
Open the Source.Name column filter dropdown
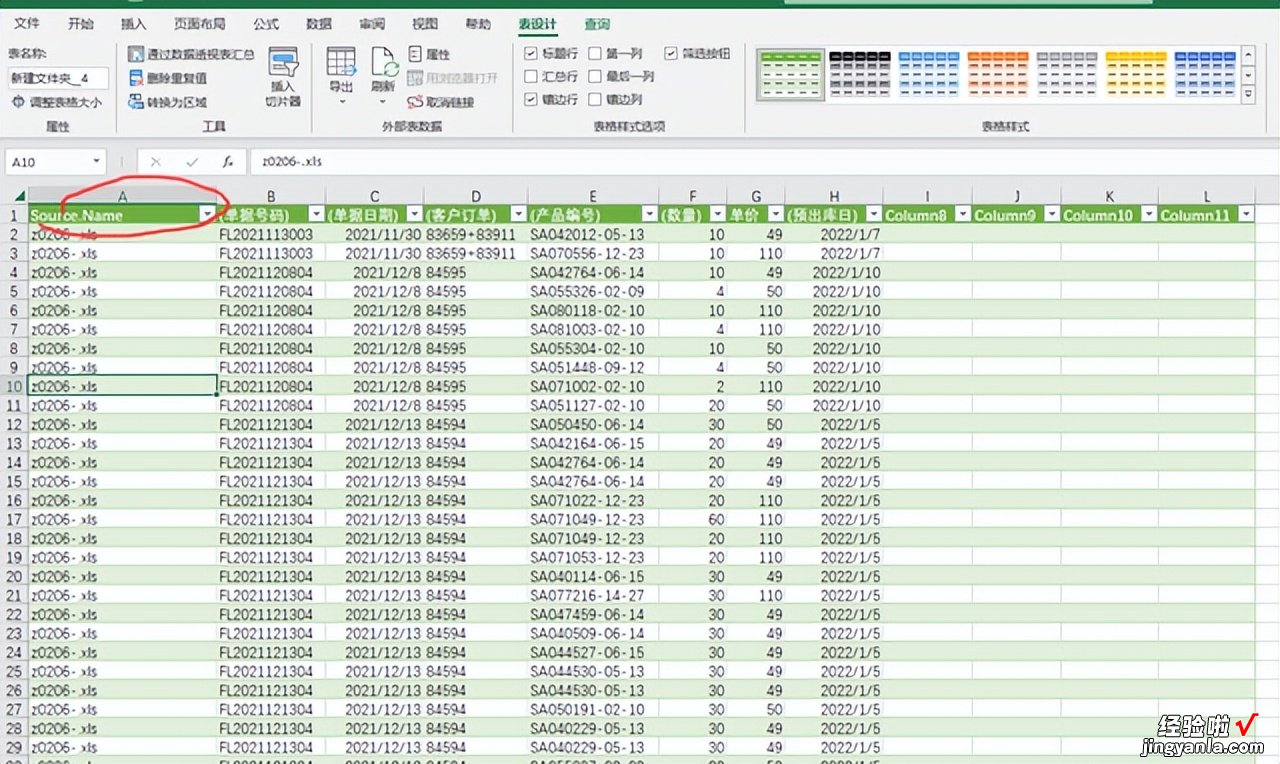[207, 215]
